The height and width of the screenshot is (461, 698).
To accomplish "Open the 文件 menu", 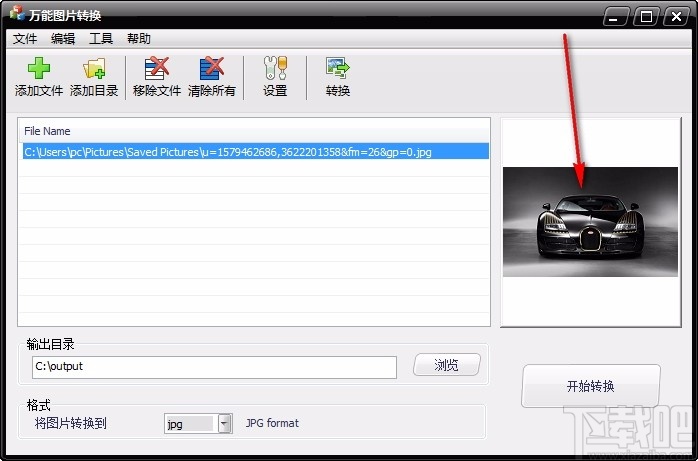I will click(25, 39).
